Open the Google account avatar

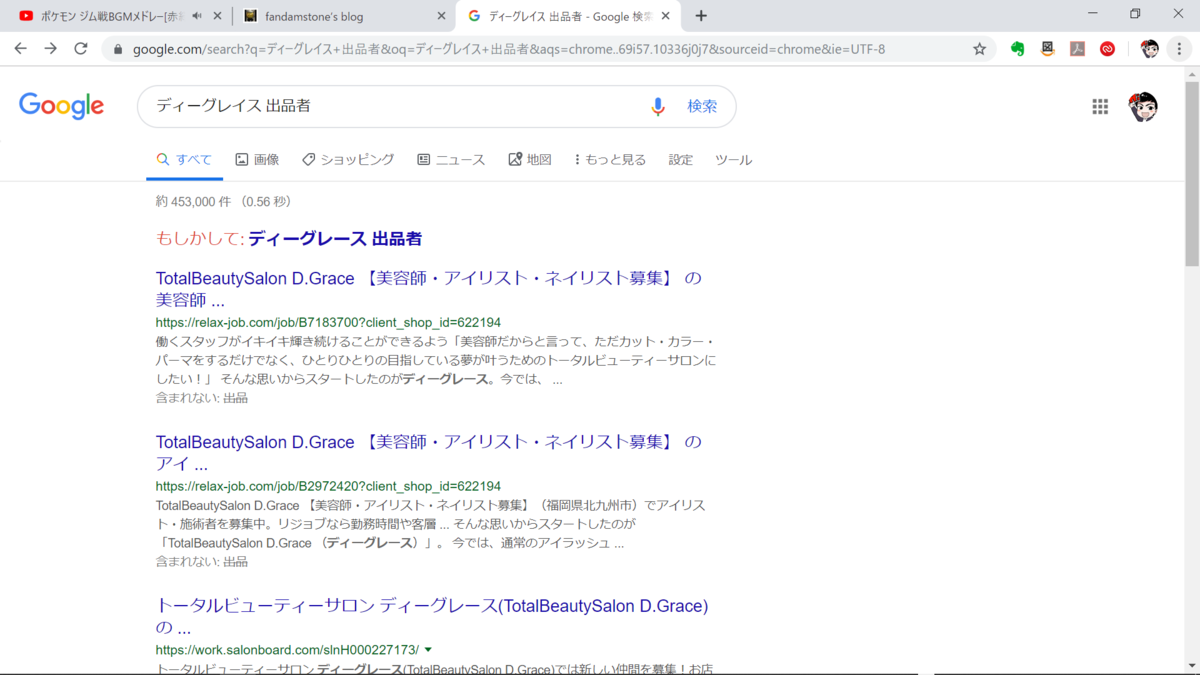(1143, 107)
